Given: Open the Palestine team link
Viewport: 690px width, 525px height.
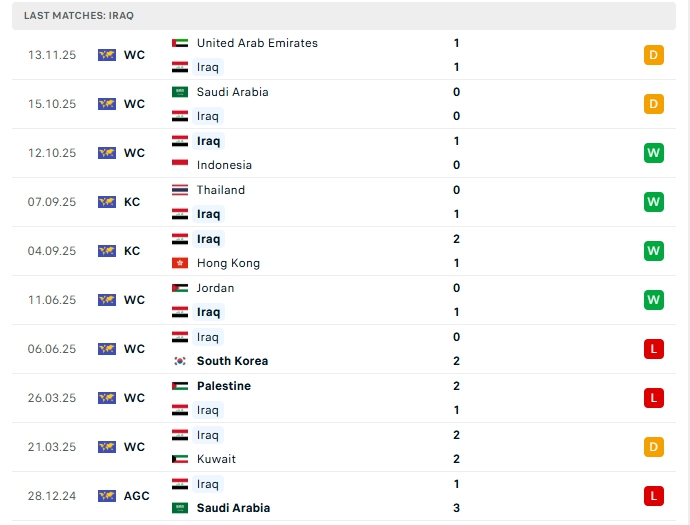Looking at the screenshot, I should pyautogui.click(x=224, y=386).
